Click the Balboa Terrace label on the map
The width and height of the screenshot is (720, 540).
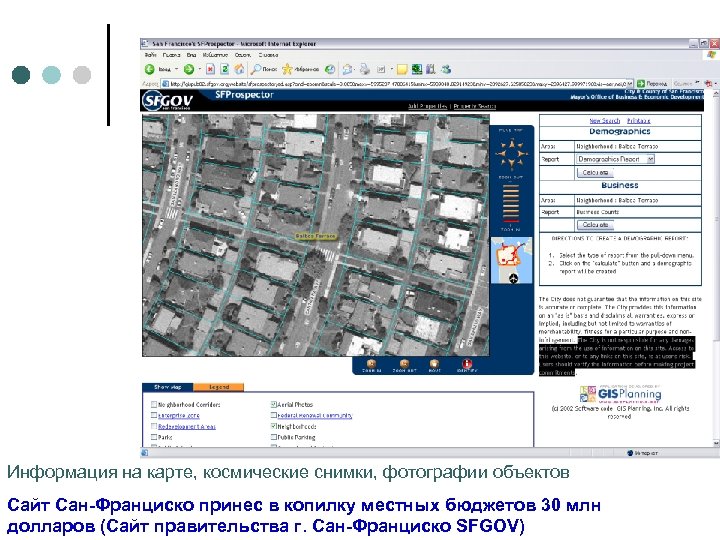click(x=315, y=236)
